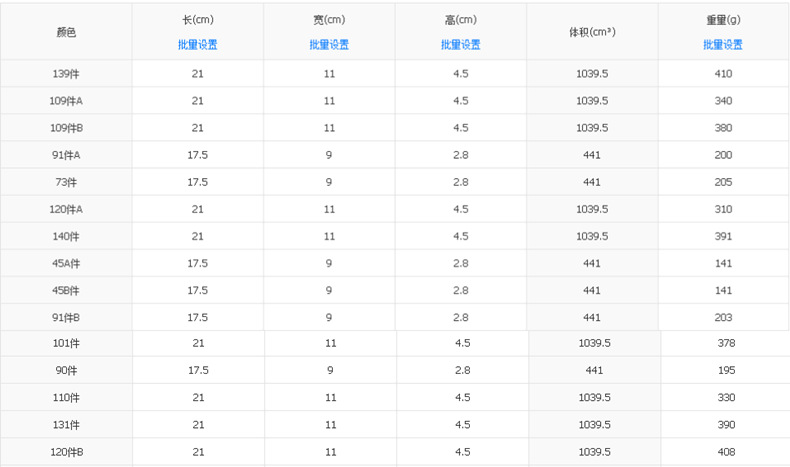Click length value 17.5 in 73件 row
Image resolution: width=790 pixels, height=467 pixels.
(198, 182)
